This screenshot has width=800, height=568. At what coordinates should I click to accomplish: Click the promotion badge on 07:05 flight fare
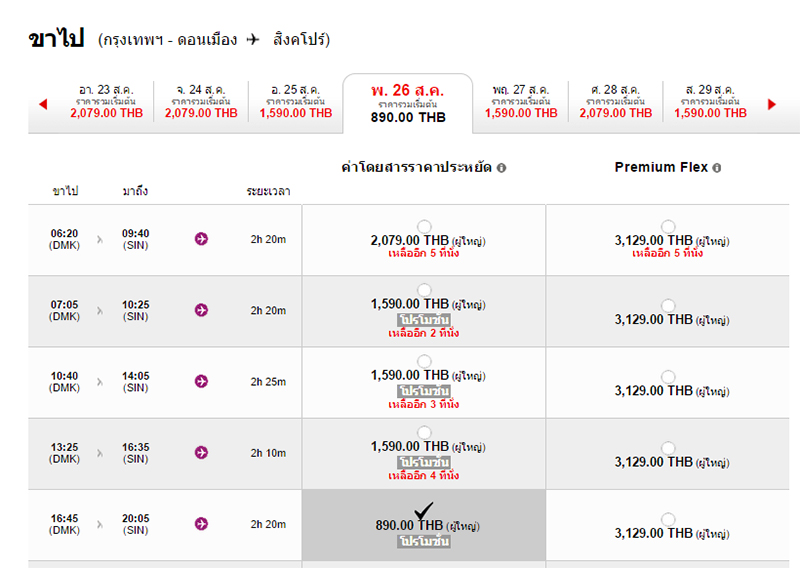(424, 319)
